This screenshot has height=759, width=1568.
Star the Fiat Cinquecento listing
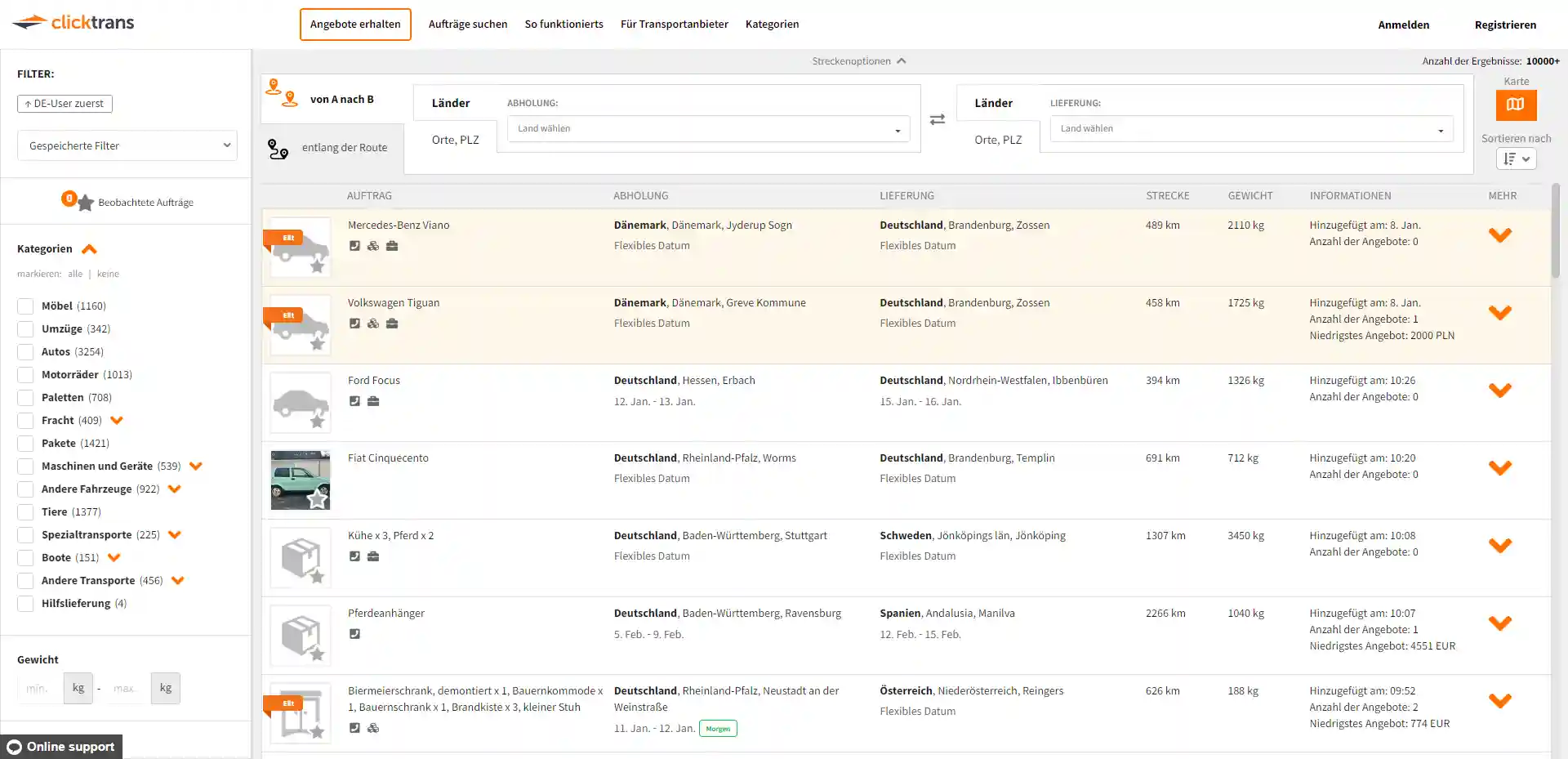pos(317,499)
